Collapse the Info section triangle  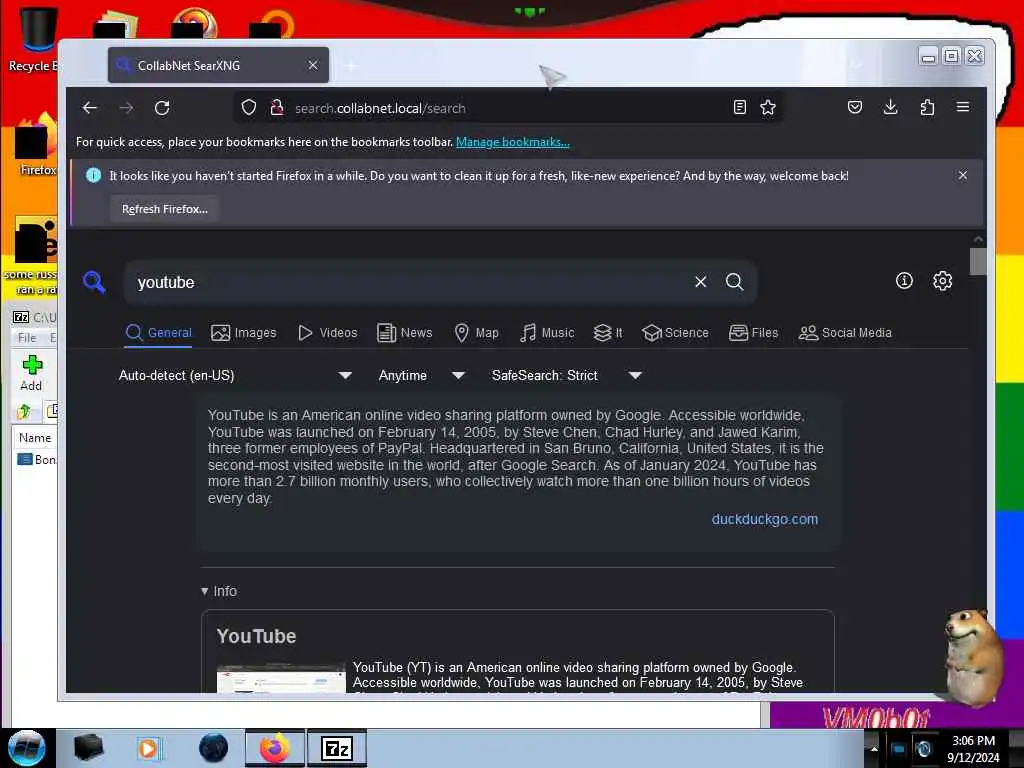[204, 591]
